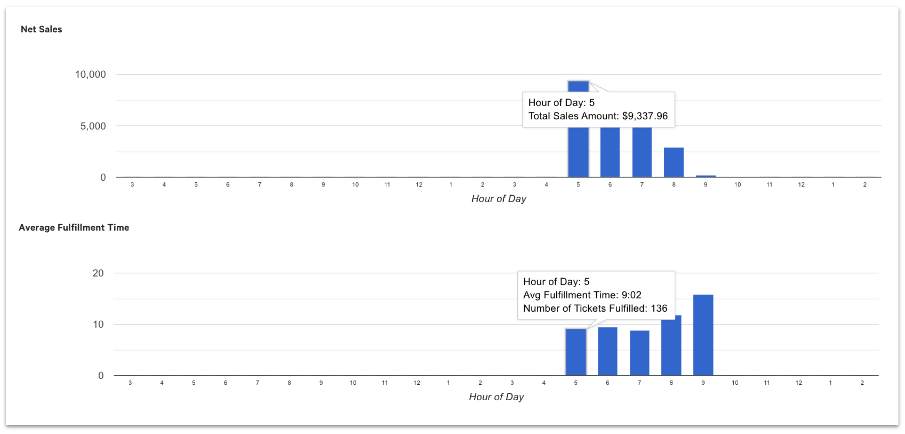Click the hour 7 Fulfillment Time bar

[639, 353]
